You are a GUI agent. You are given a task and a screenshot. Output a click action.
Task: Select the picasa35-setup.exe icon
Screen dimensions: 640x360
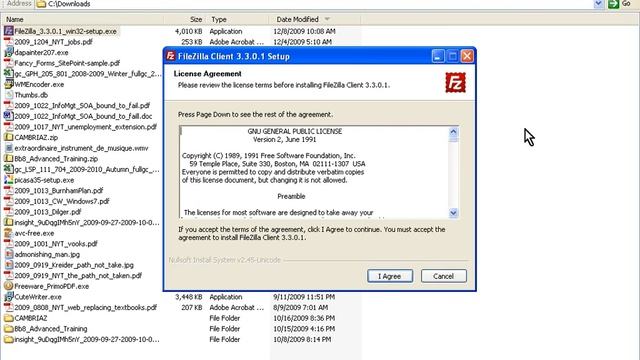pyautogui.click(x=8, y=180)
